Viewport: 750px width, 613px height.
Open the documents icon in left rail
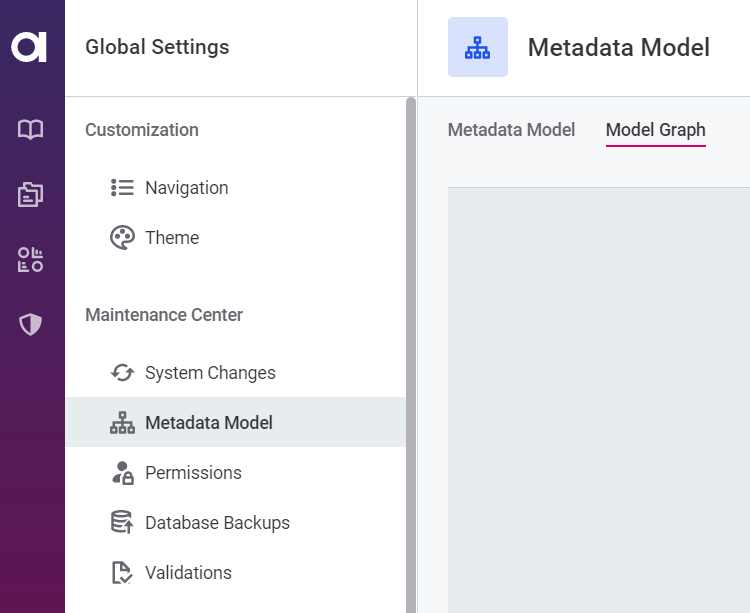point(31,194)
